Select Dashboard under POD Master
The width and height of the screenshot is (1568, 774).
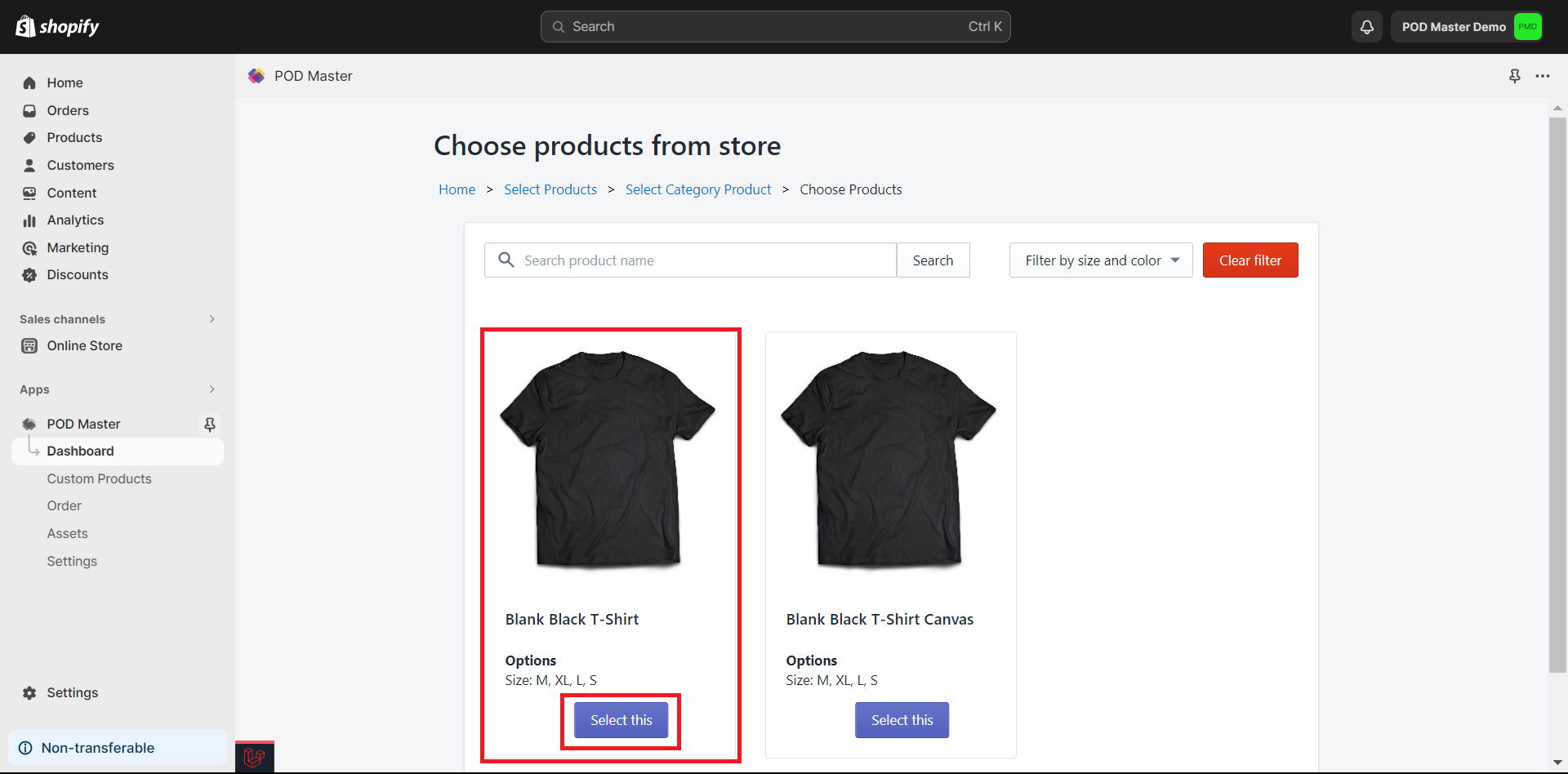pos(117,451)
